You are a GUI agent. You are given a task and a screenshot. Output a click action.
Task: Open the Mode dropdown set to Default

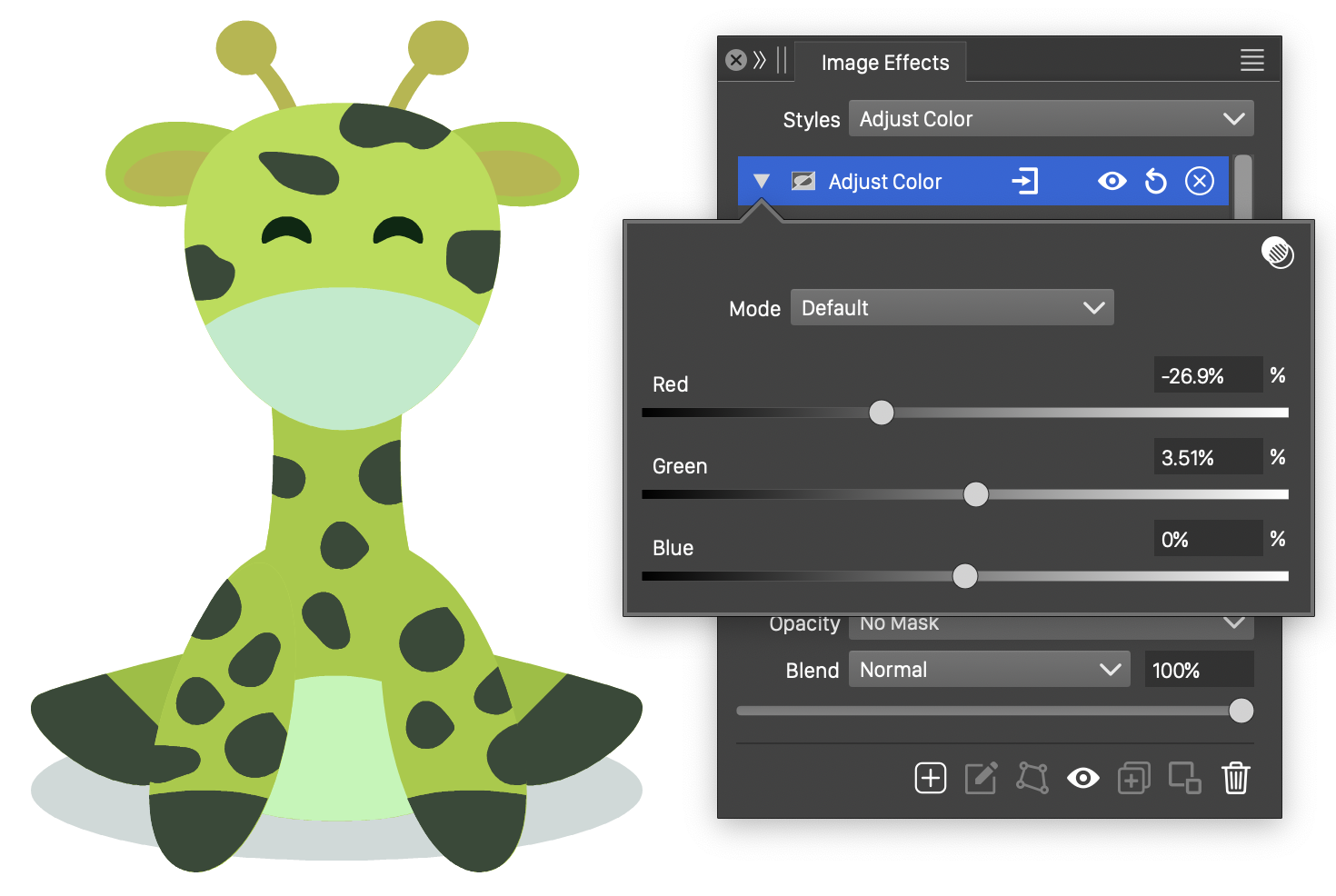pos(952,308)
